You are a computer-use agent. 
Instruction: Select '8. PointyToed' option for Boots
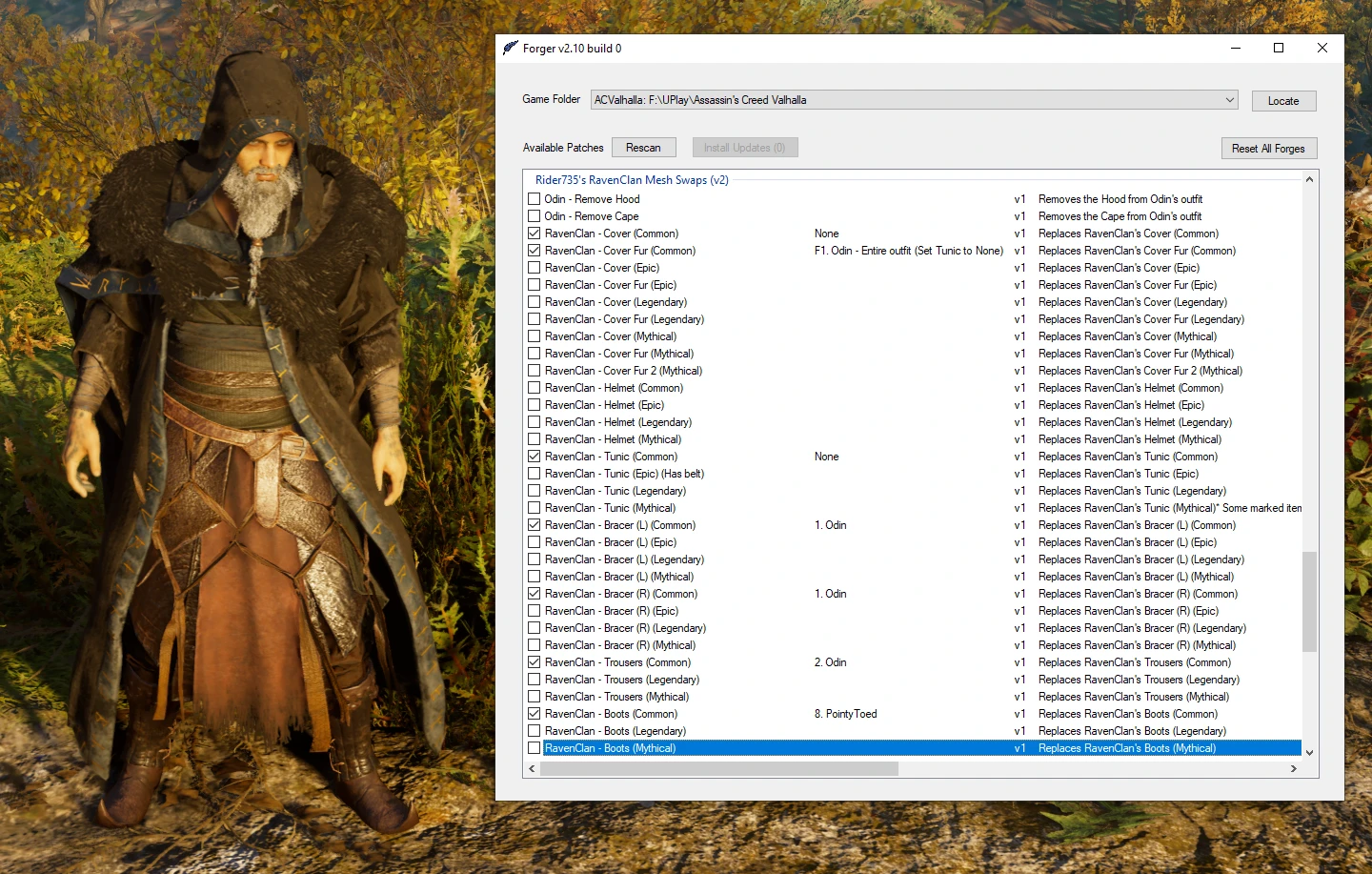click(846, 714)
